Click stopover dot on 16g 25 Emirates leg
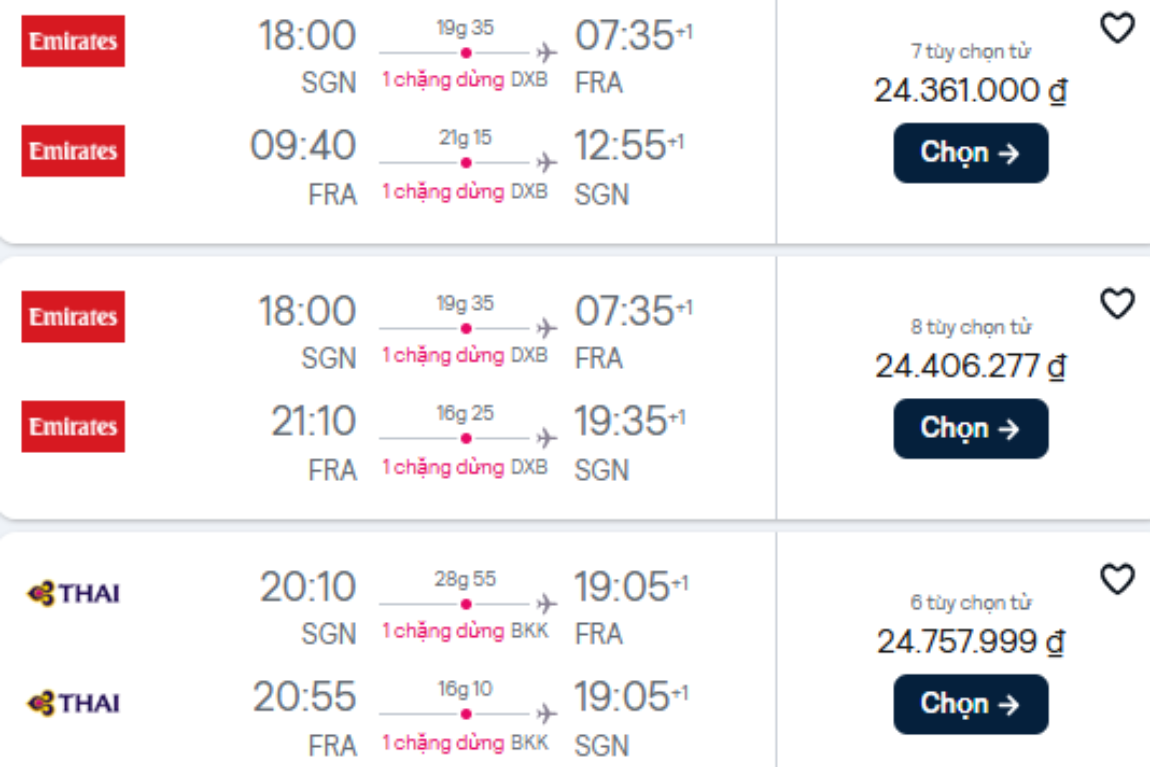Screen dimensions: 1150x767 point(466,438)
